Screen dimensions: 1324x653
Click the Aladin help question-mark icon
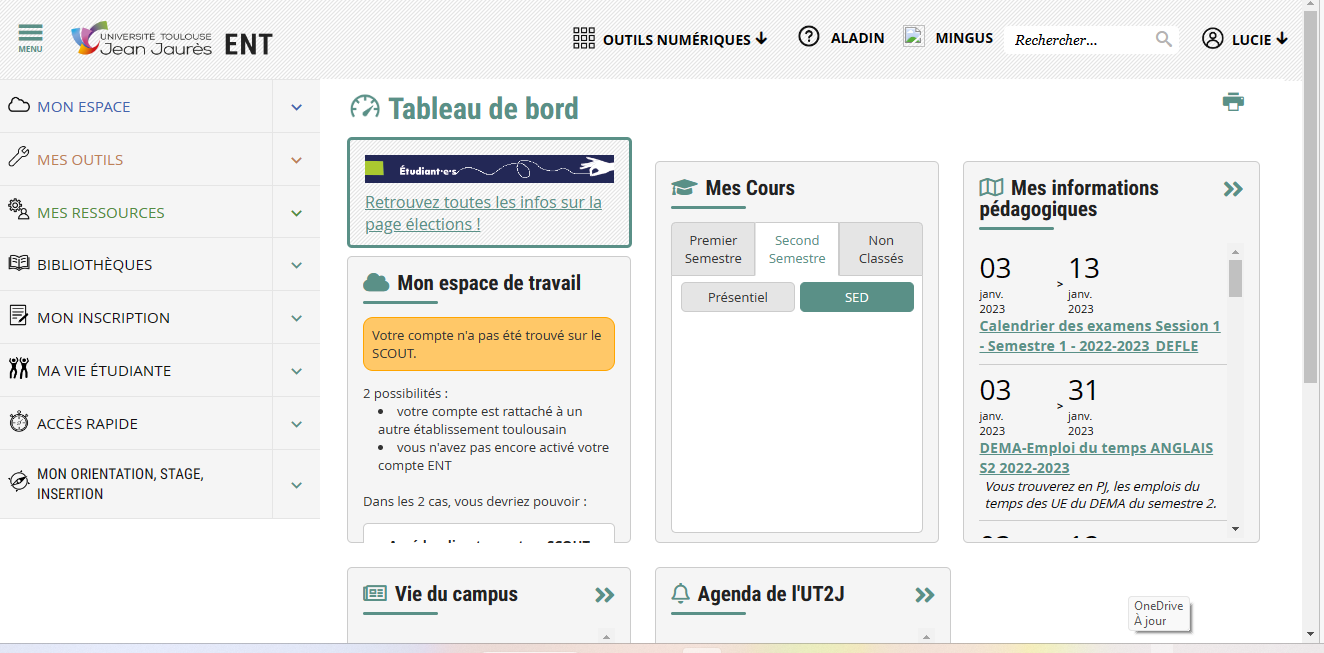coord(809,37)
